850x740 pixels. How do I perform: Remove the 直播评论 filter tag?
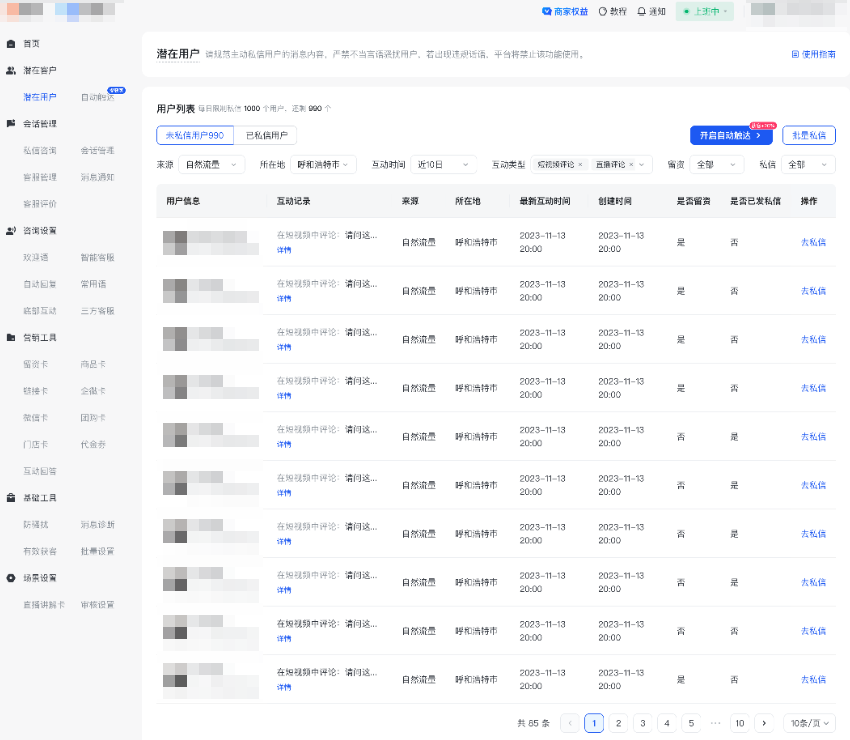tap(631, 166)
